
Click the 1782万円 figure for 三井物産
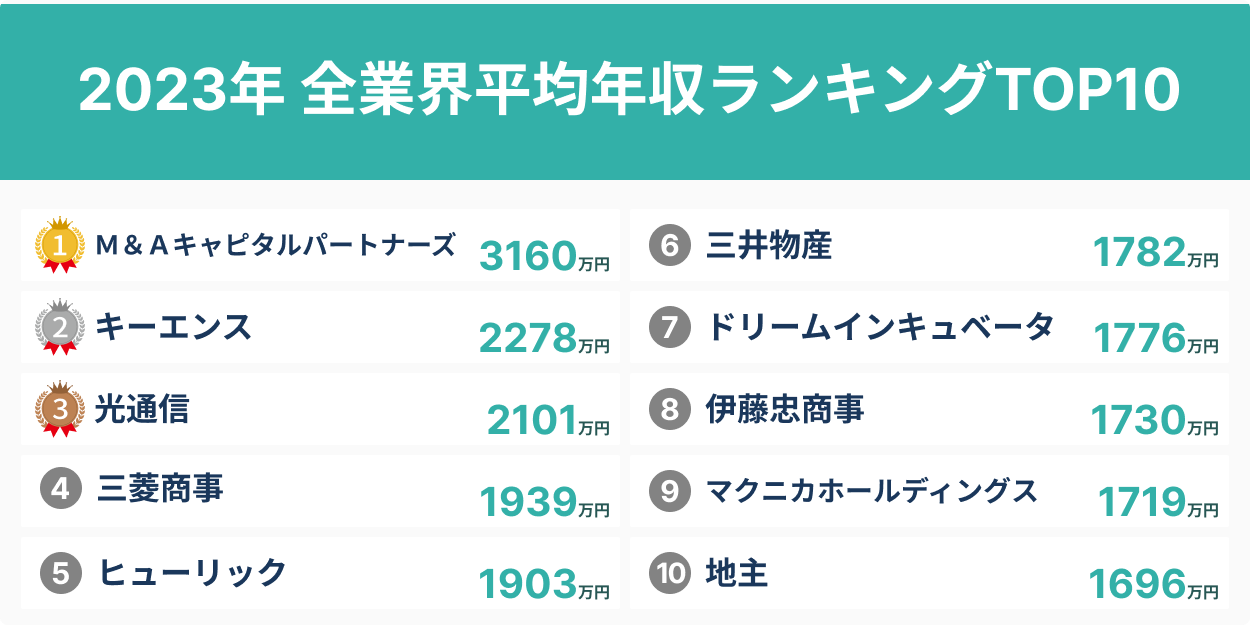coord(1156,257)
